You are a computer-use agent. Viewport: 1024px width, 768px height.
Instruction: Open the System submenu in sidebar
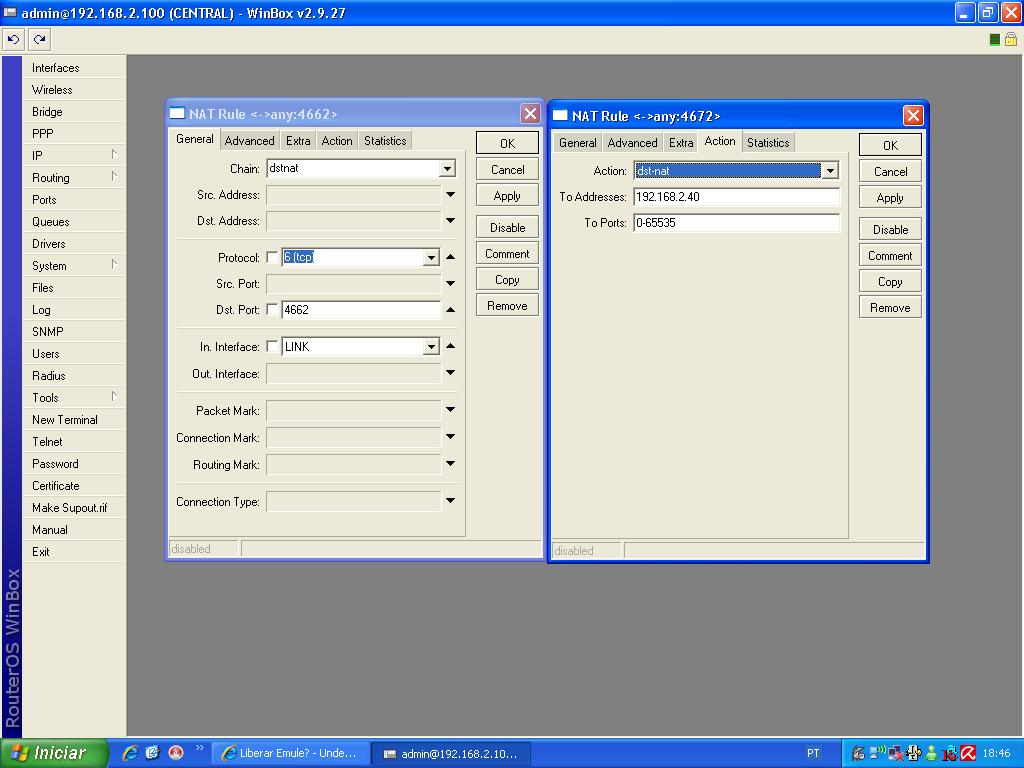tap(74, 266)
